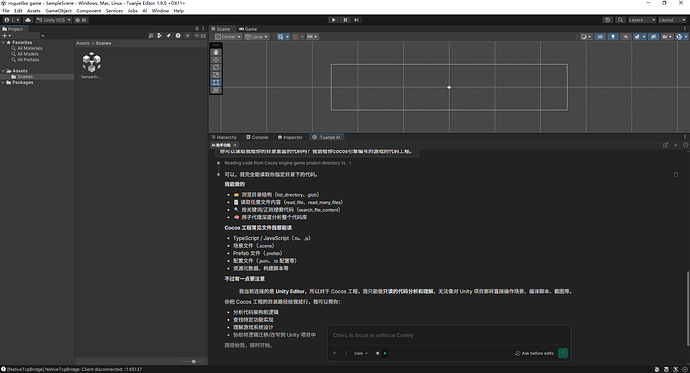Switch to the Hierarchy tab

224,137
